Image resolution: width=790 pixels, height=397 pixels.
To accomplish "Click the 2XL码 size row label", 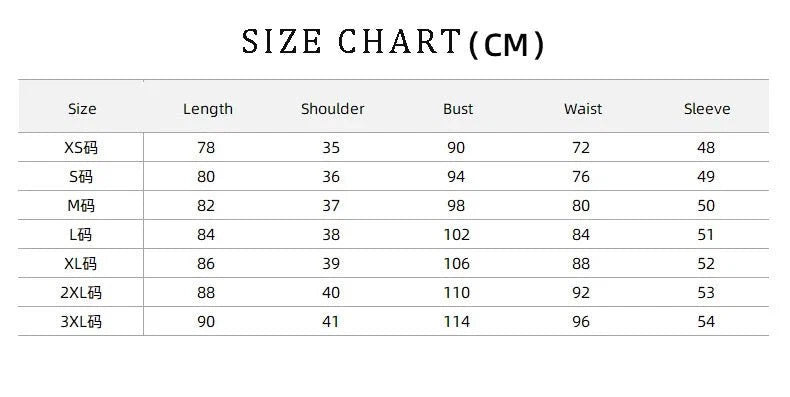I will (81, 293).
